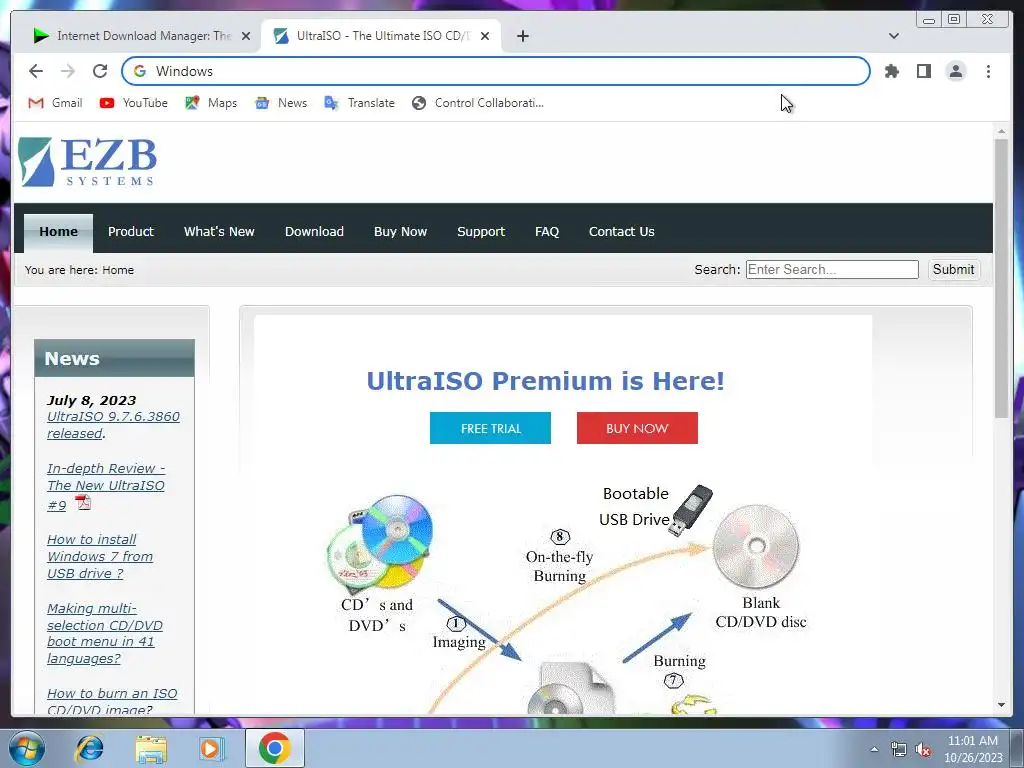
Task: Open the YouTube bookmark
Action: click(133, 103)
